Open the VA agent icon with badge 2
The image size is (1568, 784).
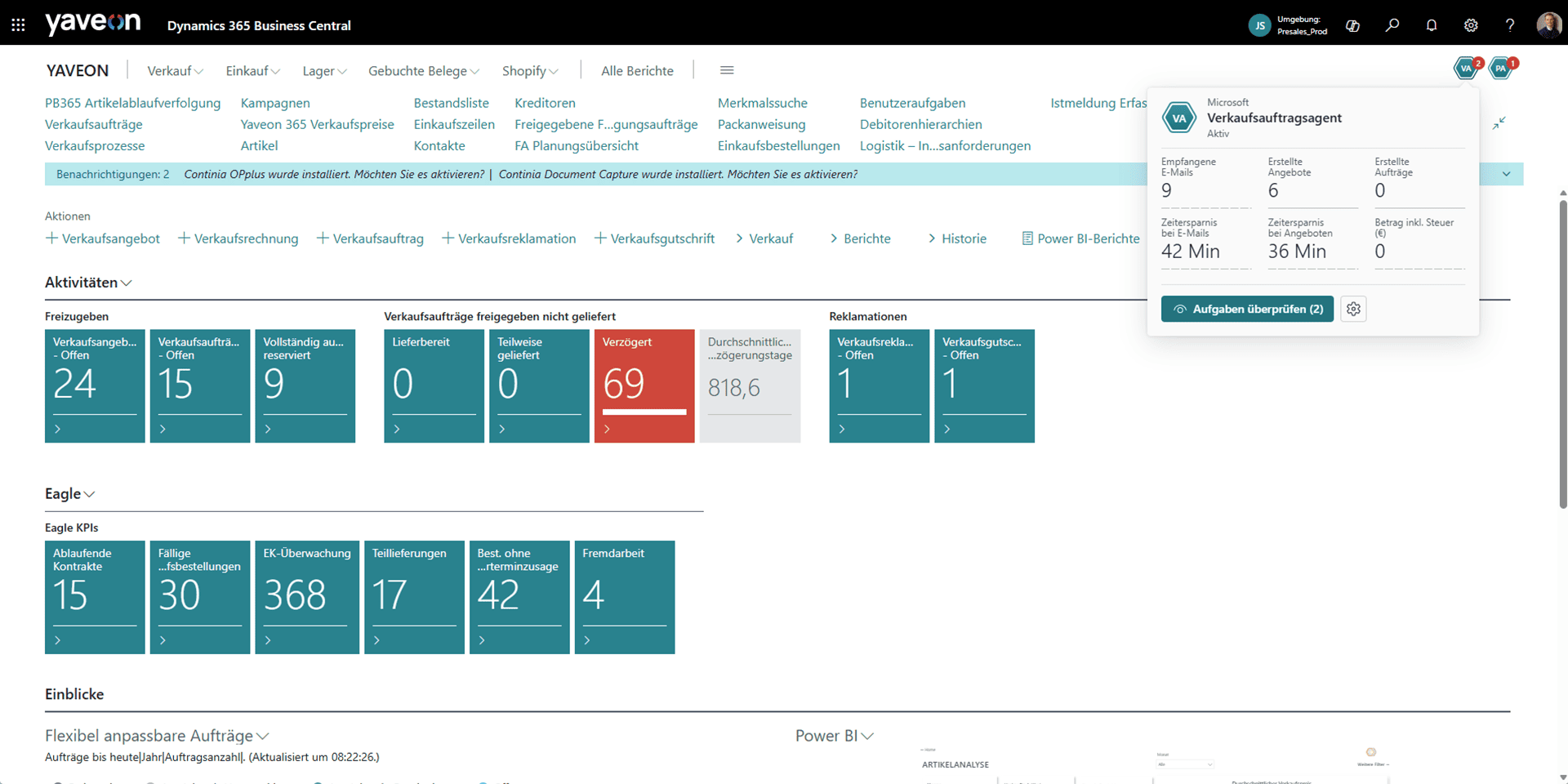1467,69
